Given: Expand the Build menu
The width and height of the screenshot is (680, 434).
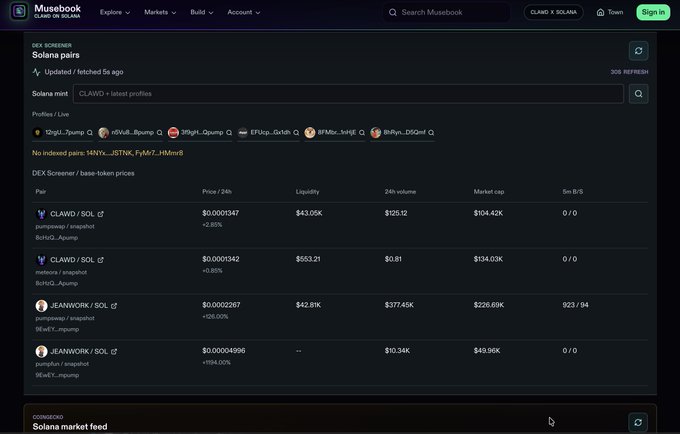Looking at the screenshot, I should (202, 12).
